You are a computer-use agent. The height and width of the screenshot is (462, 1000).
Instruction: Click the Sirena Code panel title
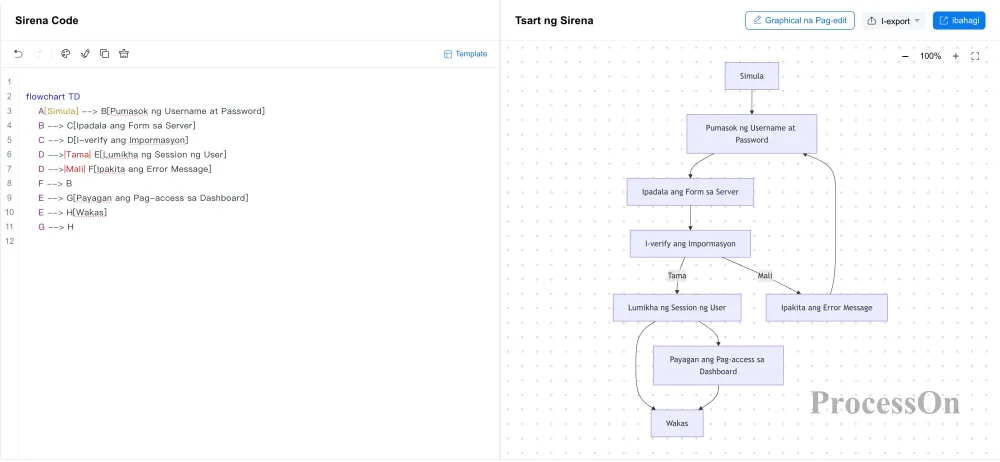coord(47,20)
